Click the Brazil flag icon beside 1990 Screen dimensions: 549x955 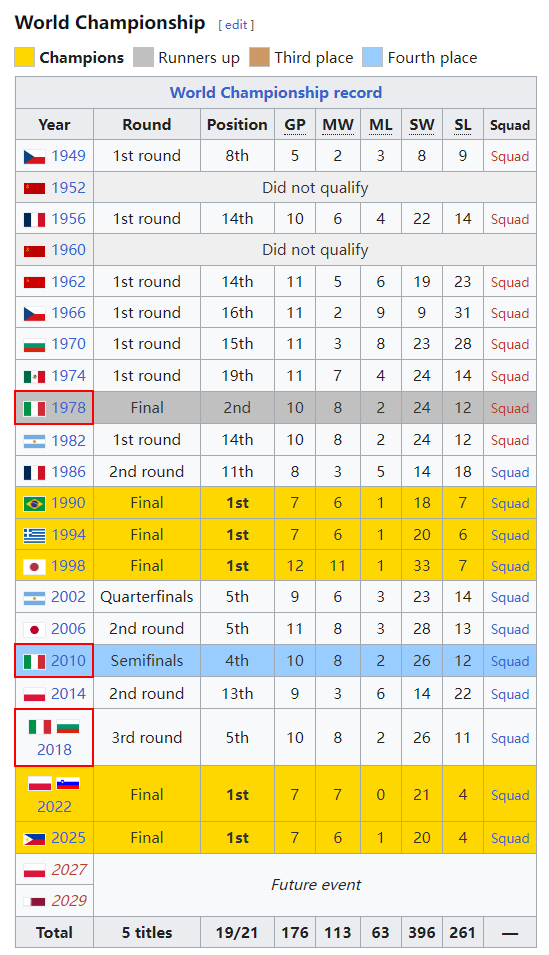[34, 504]
